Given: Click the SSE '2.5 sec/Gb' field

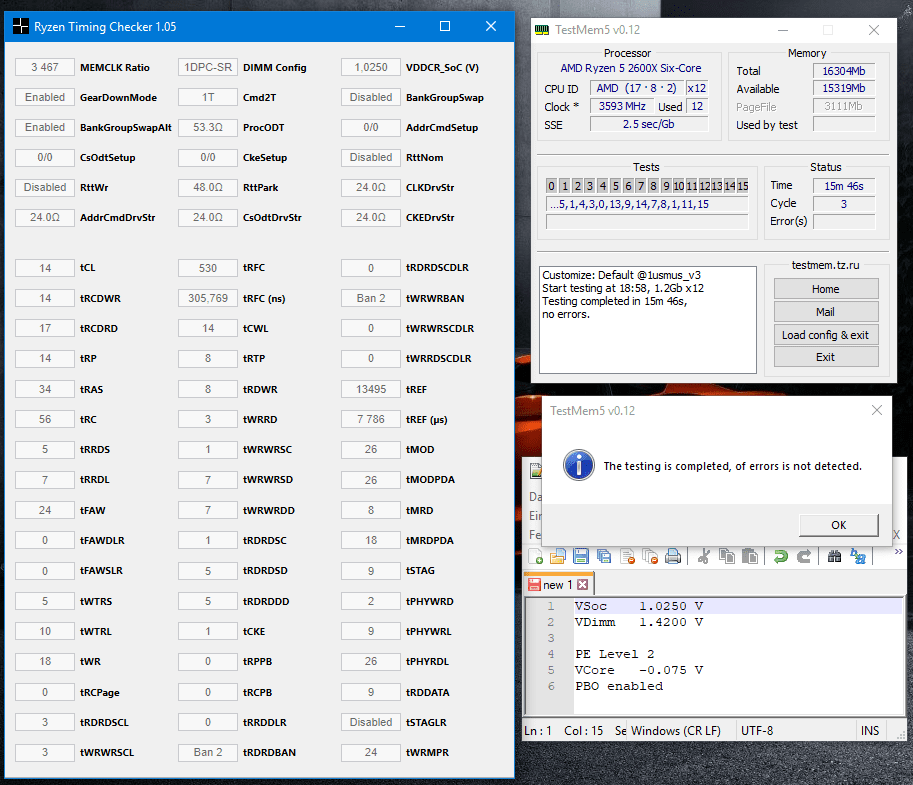Looking at the screenshot, I should click(x=649, y=124).
